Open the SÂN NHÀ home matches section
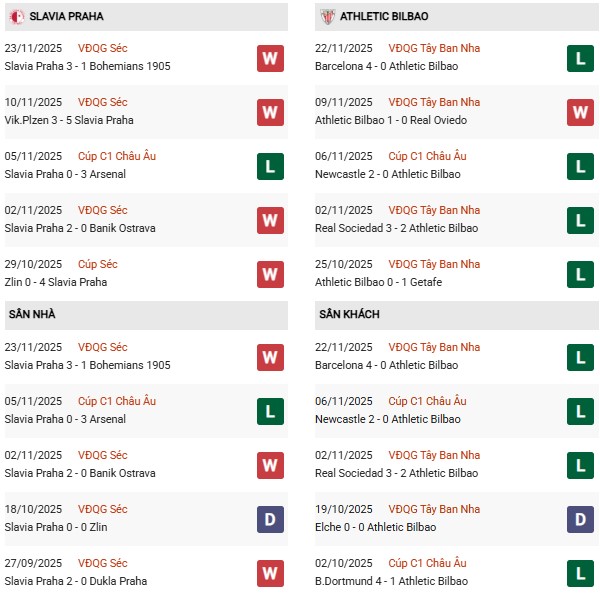This screenshot has width=600, height=596. [32, 315]
